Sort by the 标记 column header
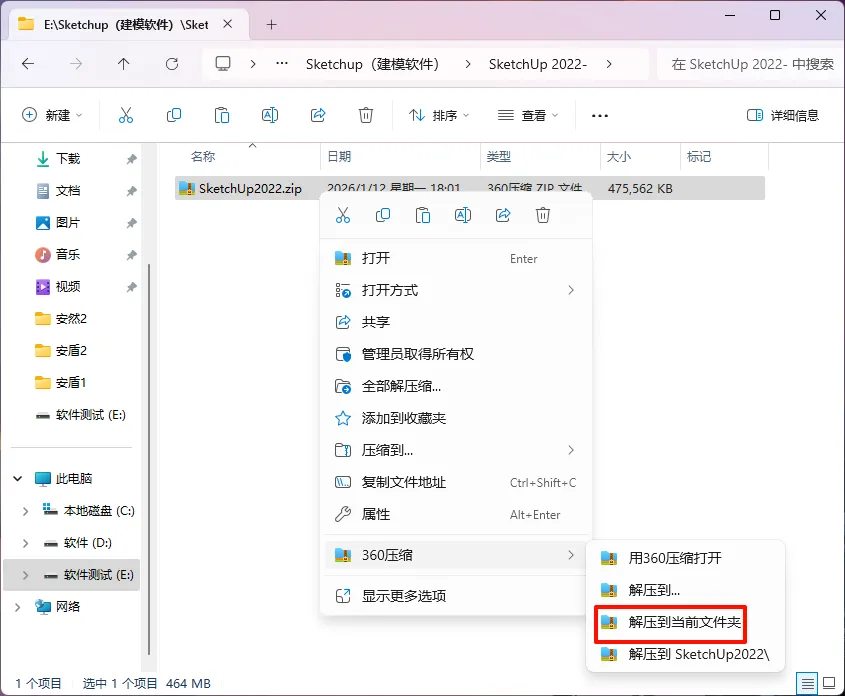This screenshot has width=845, height=696. (699, 157)
